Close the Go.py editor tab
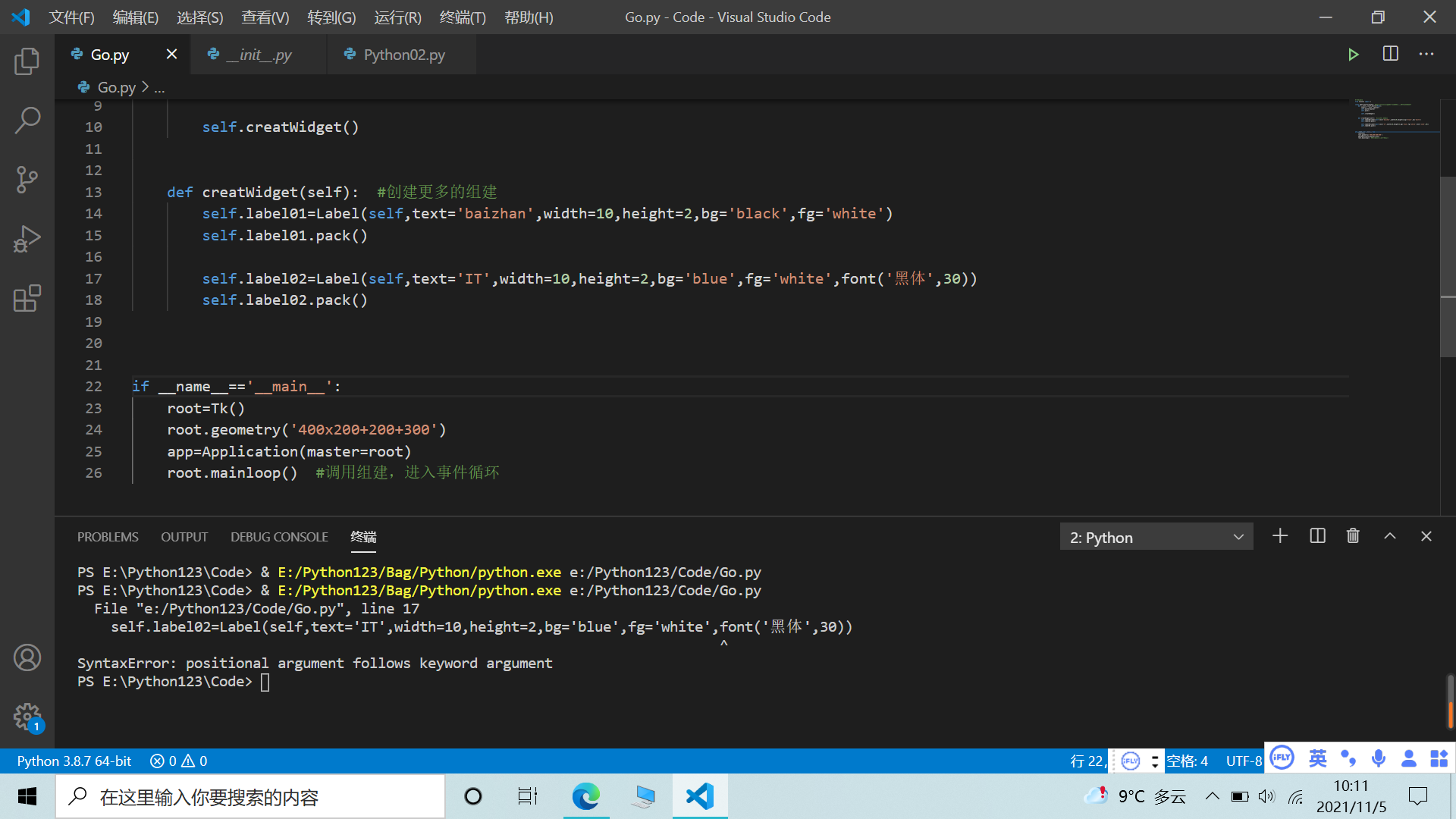Image resolution: width=1456 pixels, height=819 pixels. pos(171,55)
